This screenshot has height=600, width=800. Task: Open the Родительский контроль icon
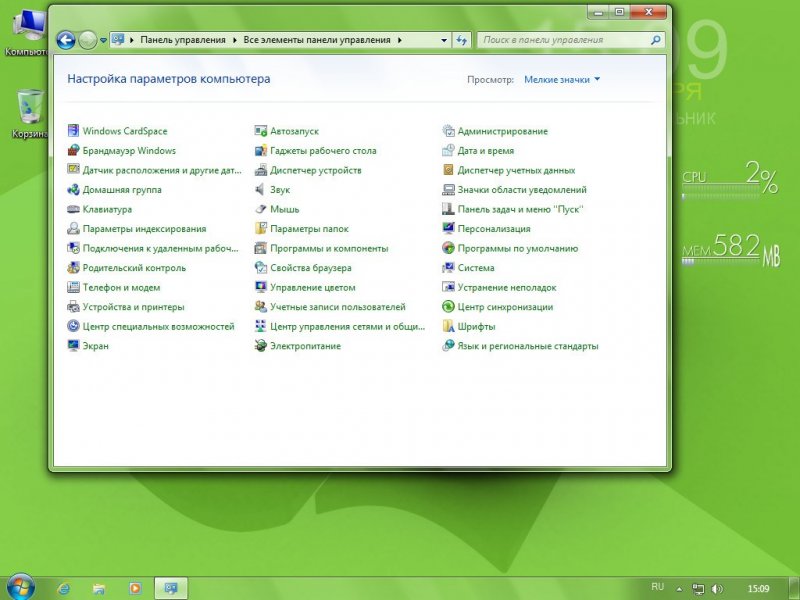[x=73, y=268]
